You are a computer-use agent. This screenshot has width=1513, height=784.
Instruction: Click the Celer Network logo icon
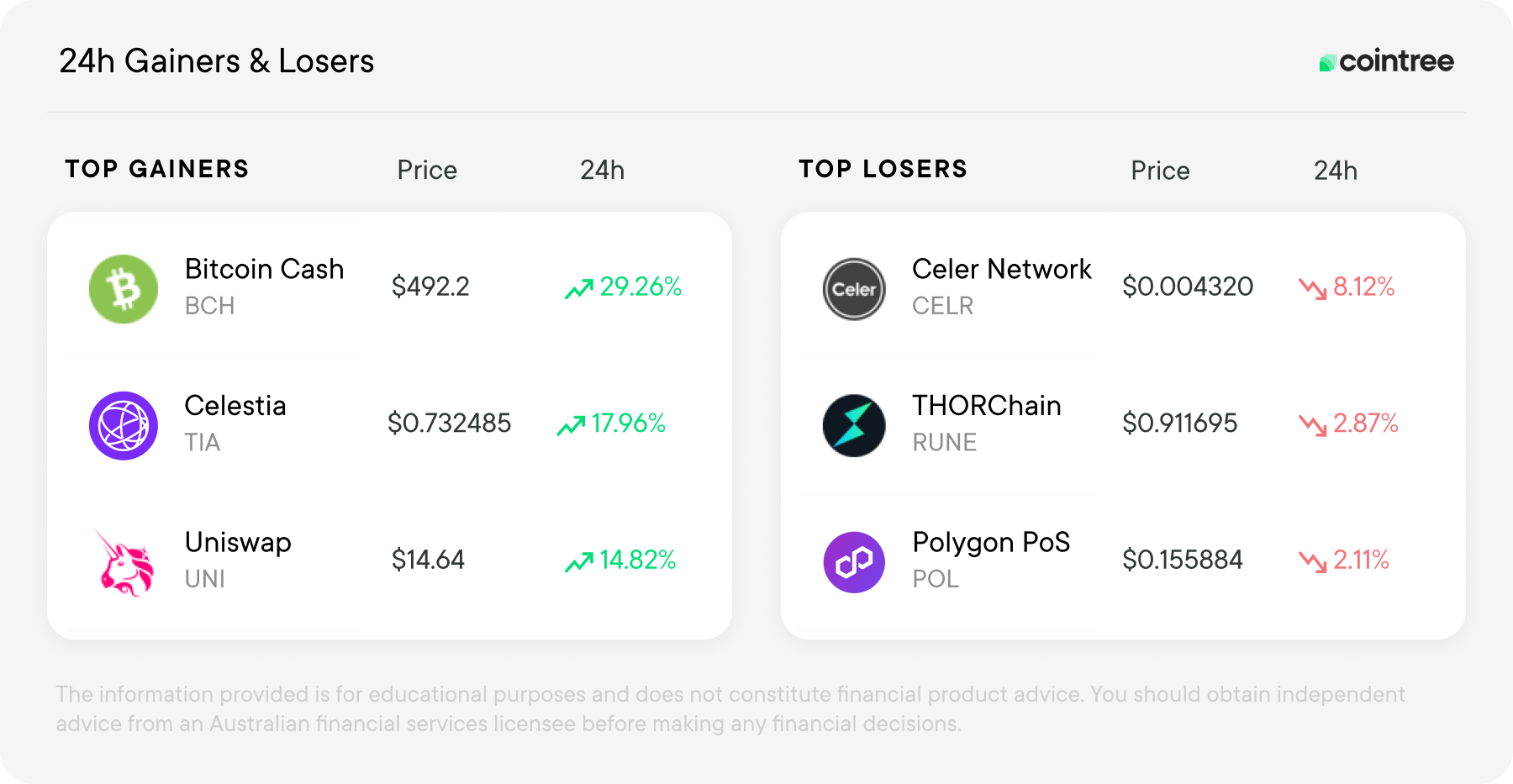854,289
